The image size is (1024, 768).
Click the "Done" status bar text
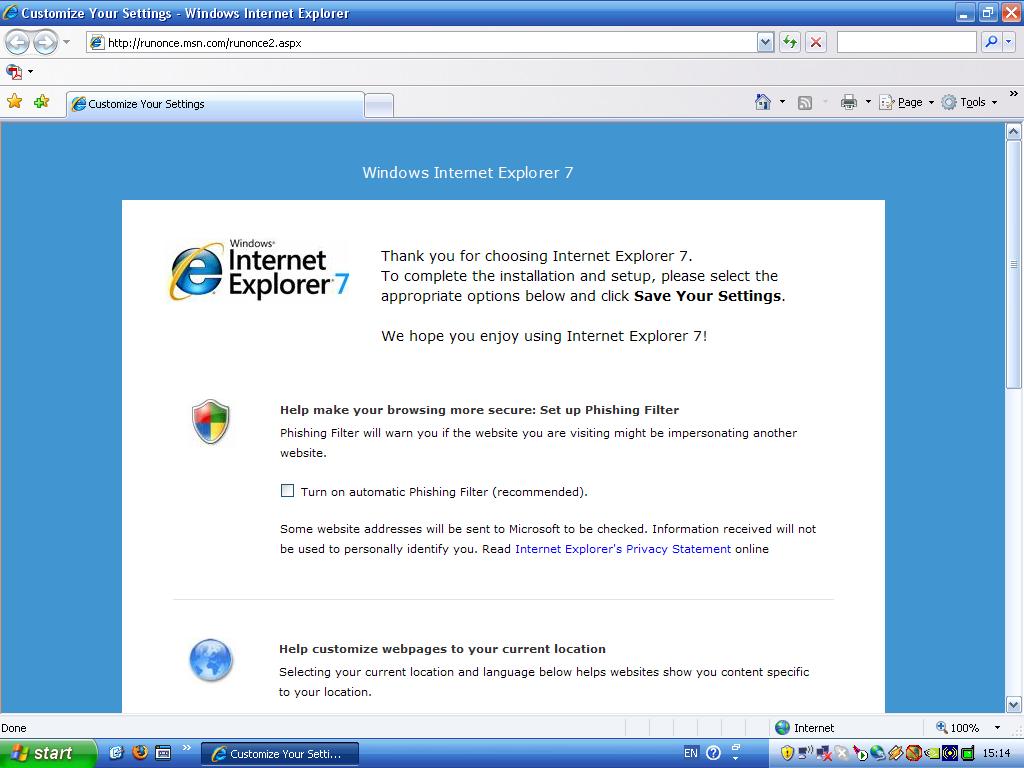point(14,728)
